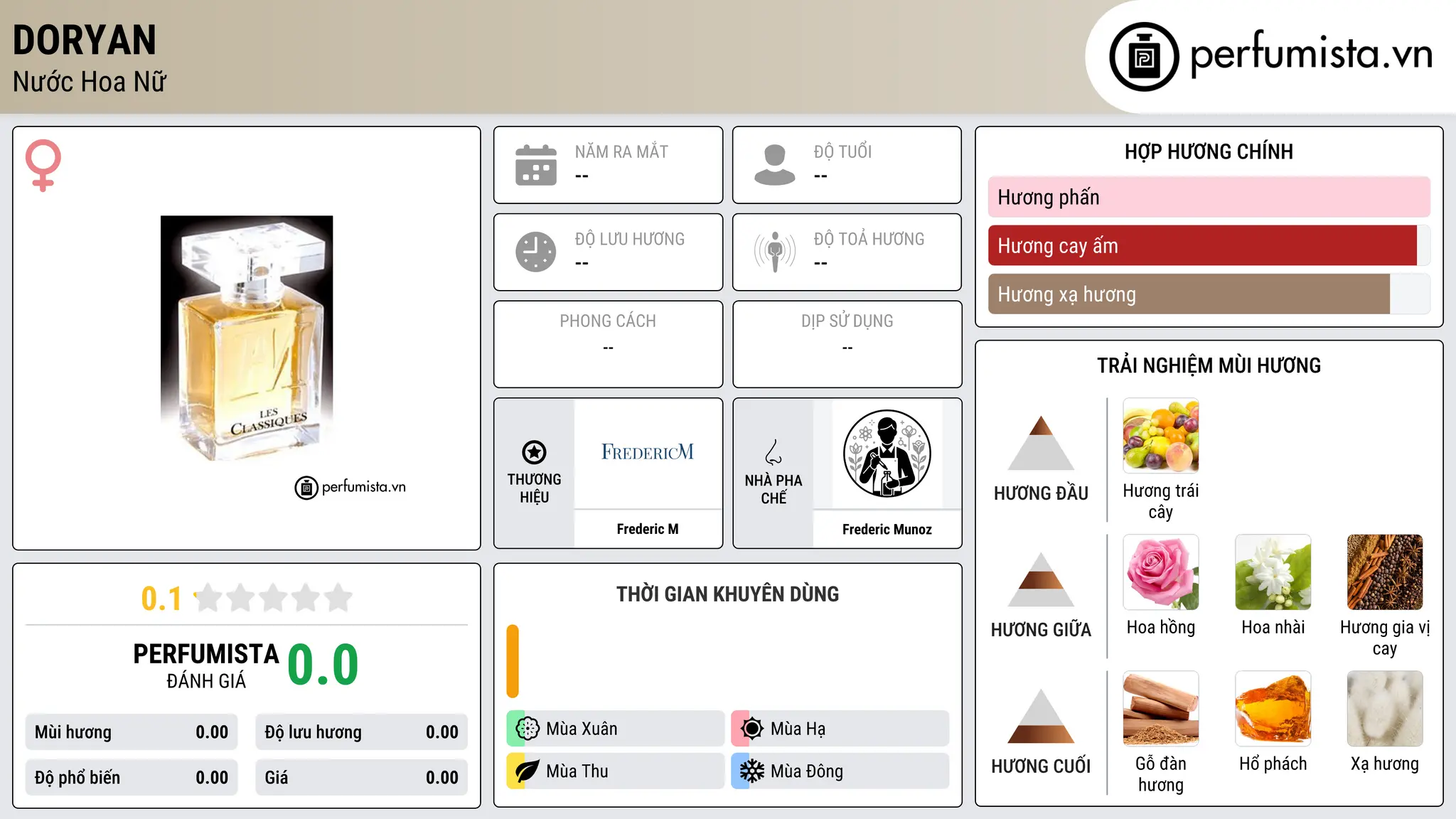1456x819 pixels.
Task: Click the Giá score row
Action: pos(362,778)
